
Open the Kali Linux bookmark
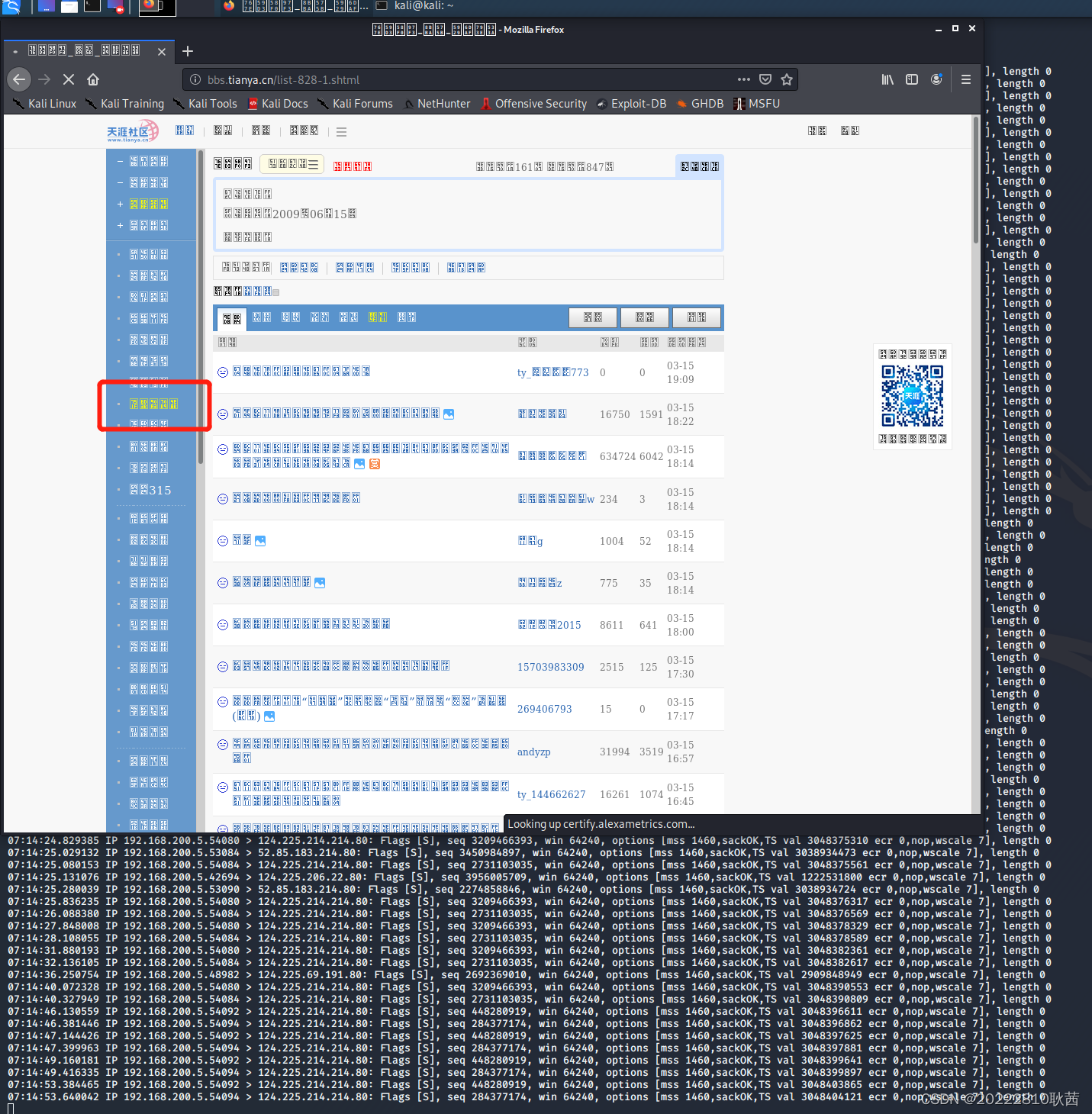(x=45, y=104)
